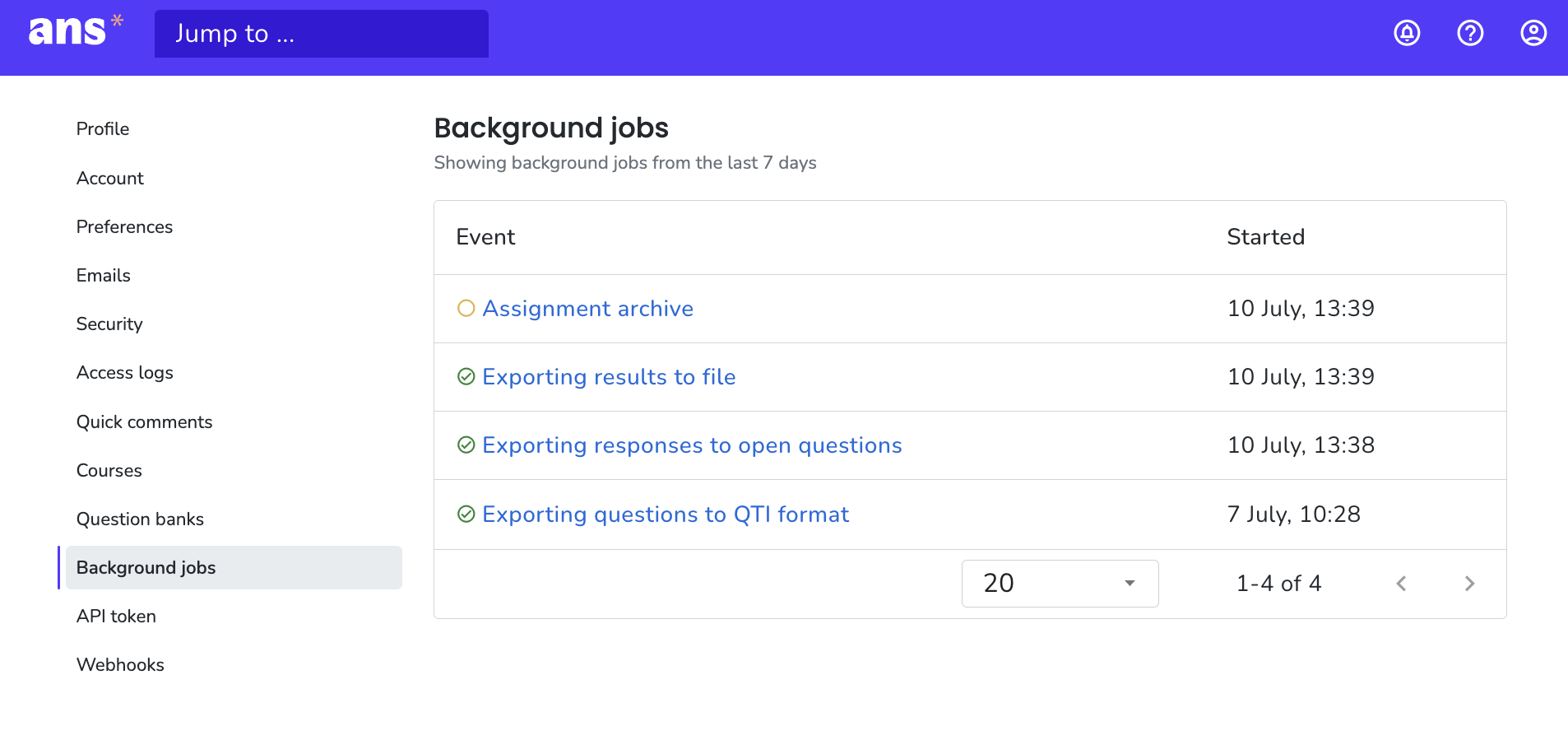The width and height of the screenshot is (1568, 731).
Task: Open the help question mark icon
Action: pyautogui.click(x=1470, y=33)
